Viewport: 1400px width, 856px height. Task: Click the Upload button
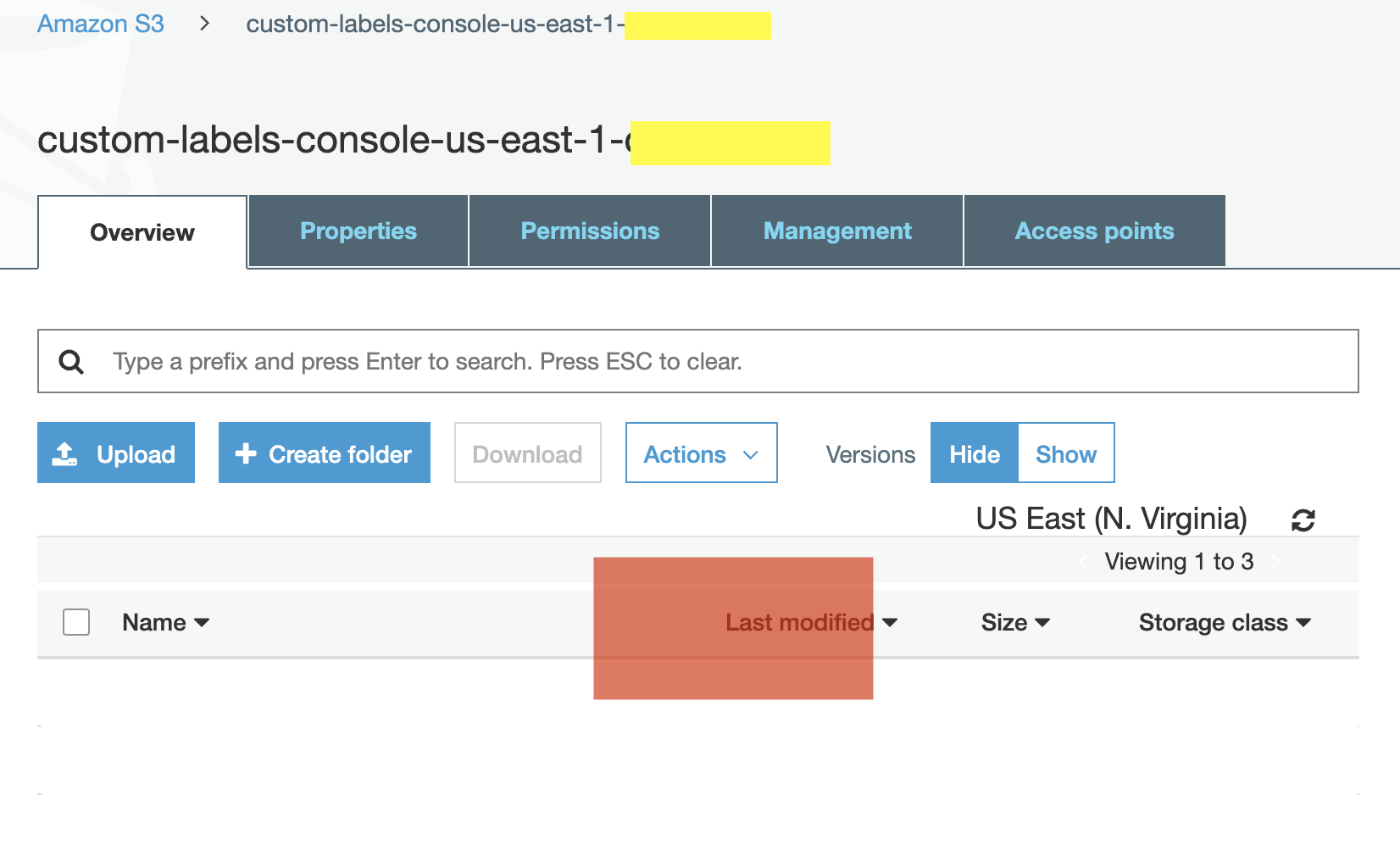click(x=116, y=453)
